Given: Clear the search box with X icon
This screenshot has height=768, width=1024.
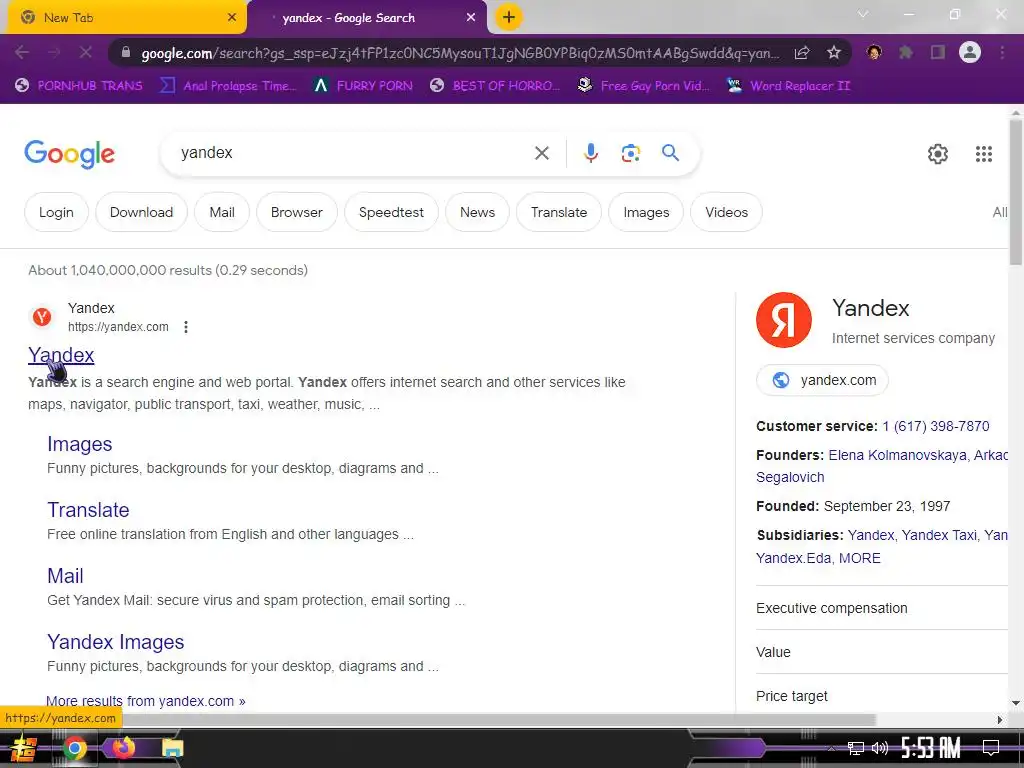Looking at the screenshot, I should [x=541, y=153].
